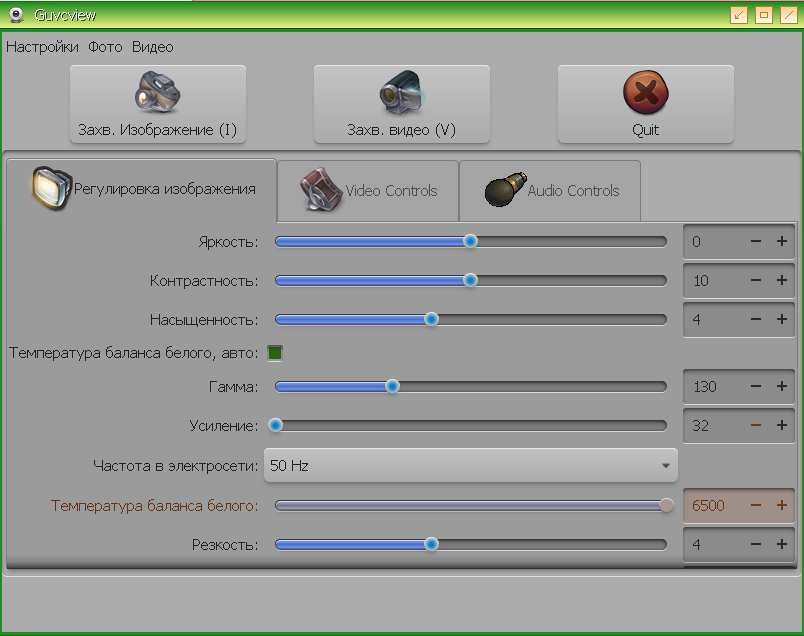The image size is (804, 636).
Task: Increase Насыщенность with plus button
Action: [781, 319]
